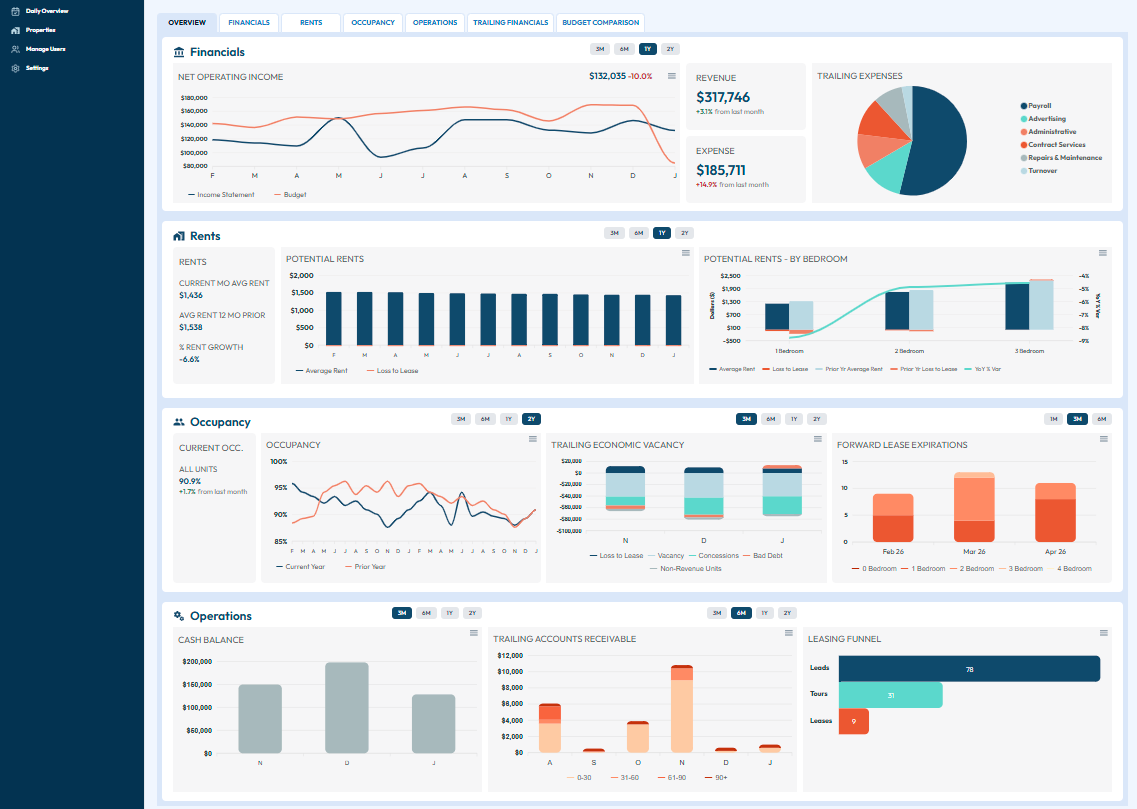Toggle YoY % Var legend entry

tap(983, 370)
